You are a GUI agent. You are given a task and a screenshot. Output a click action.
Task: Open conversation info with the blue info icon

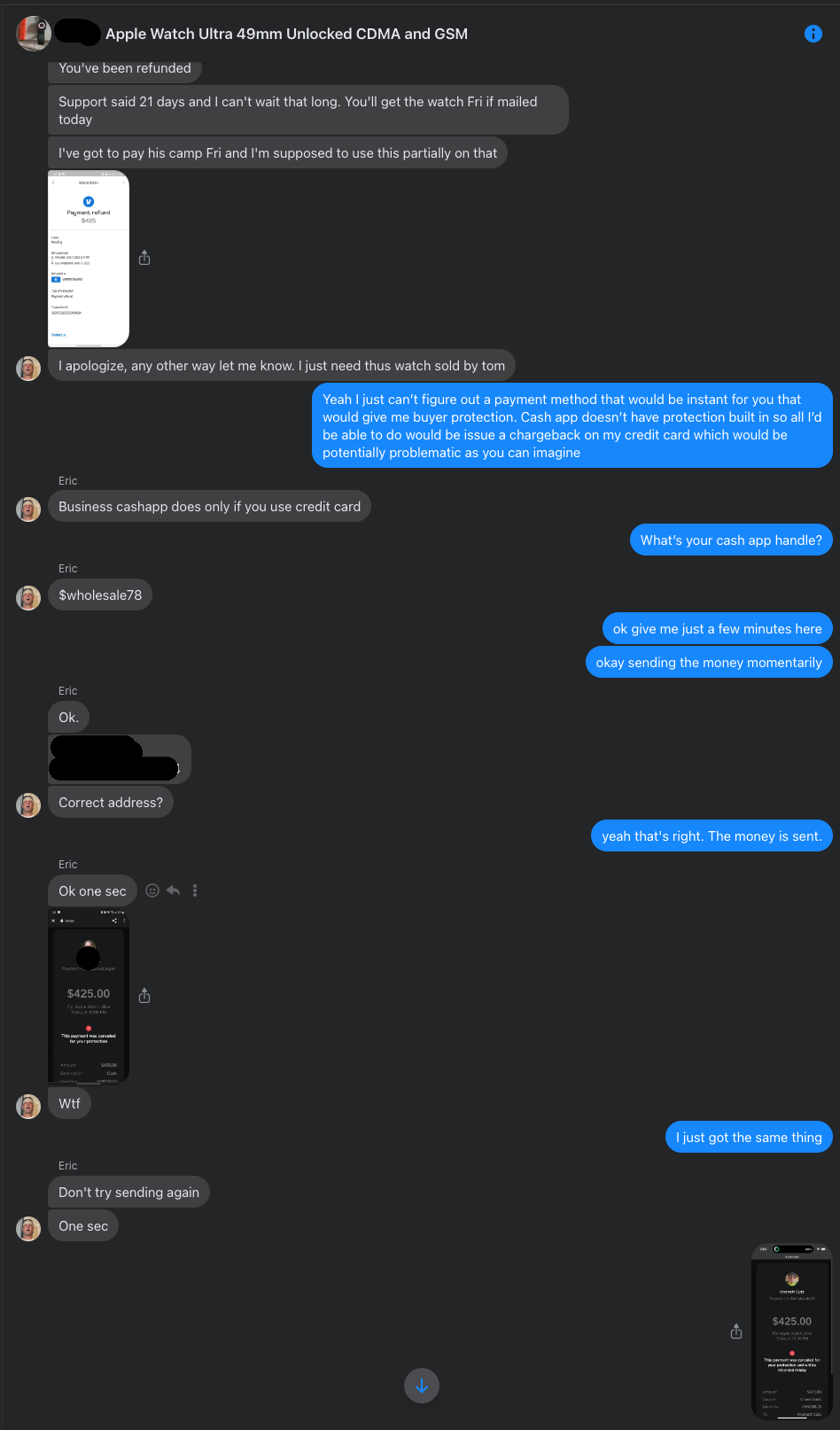(813, 34)
